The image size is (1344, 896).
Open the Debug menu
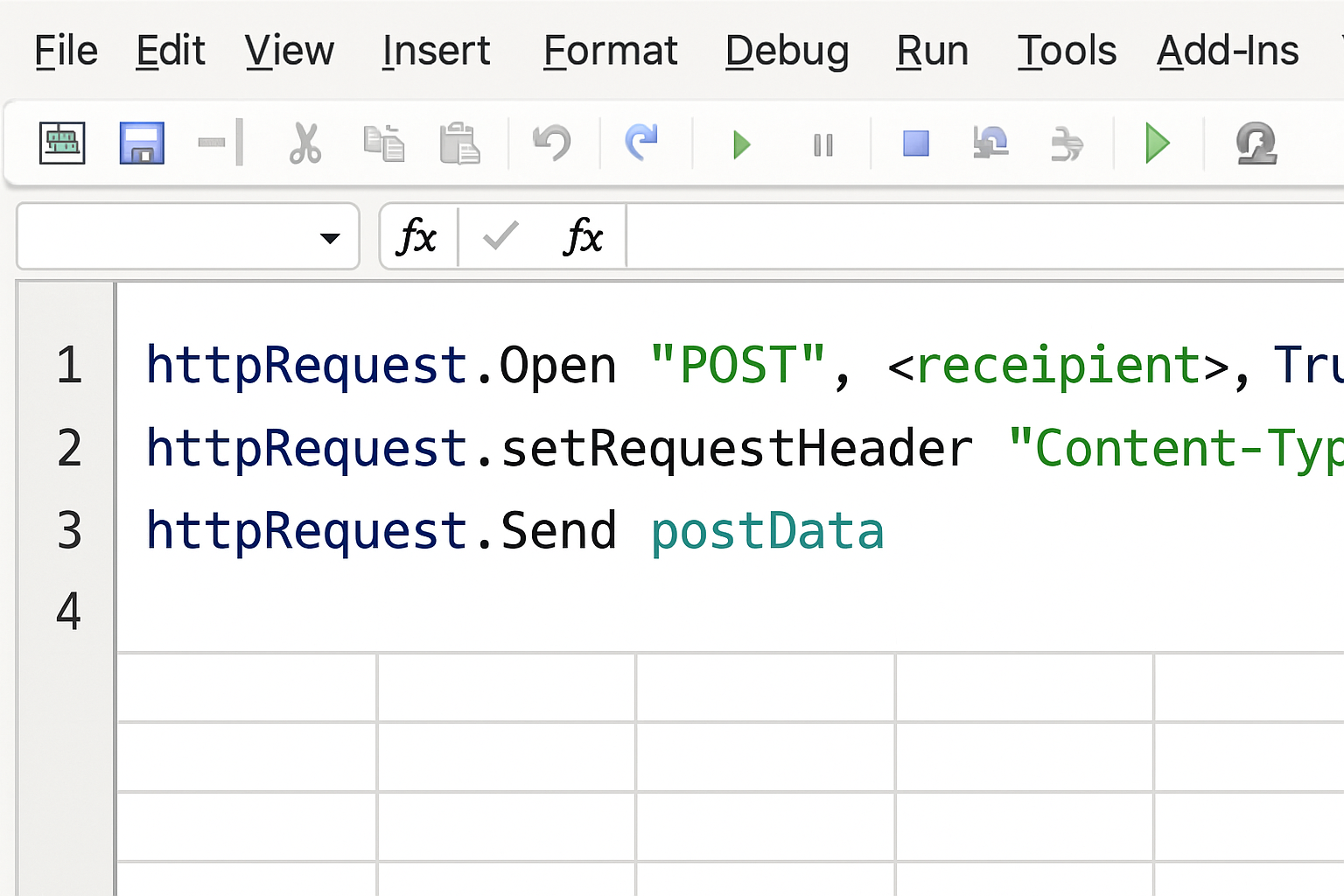[787, 51]
